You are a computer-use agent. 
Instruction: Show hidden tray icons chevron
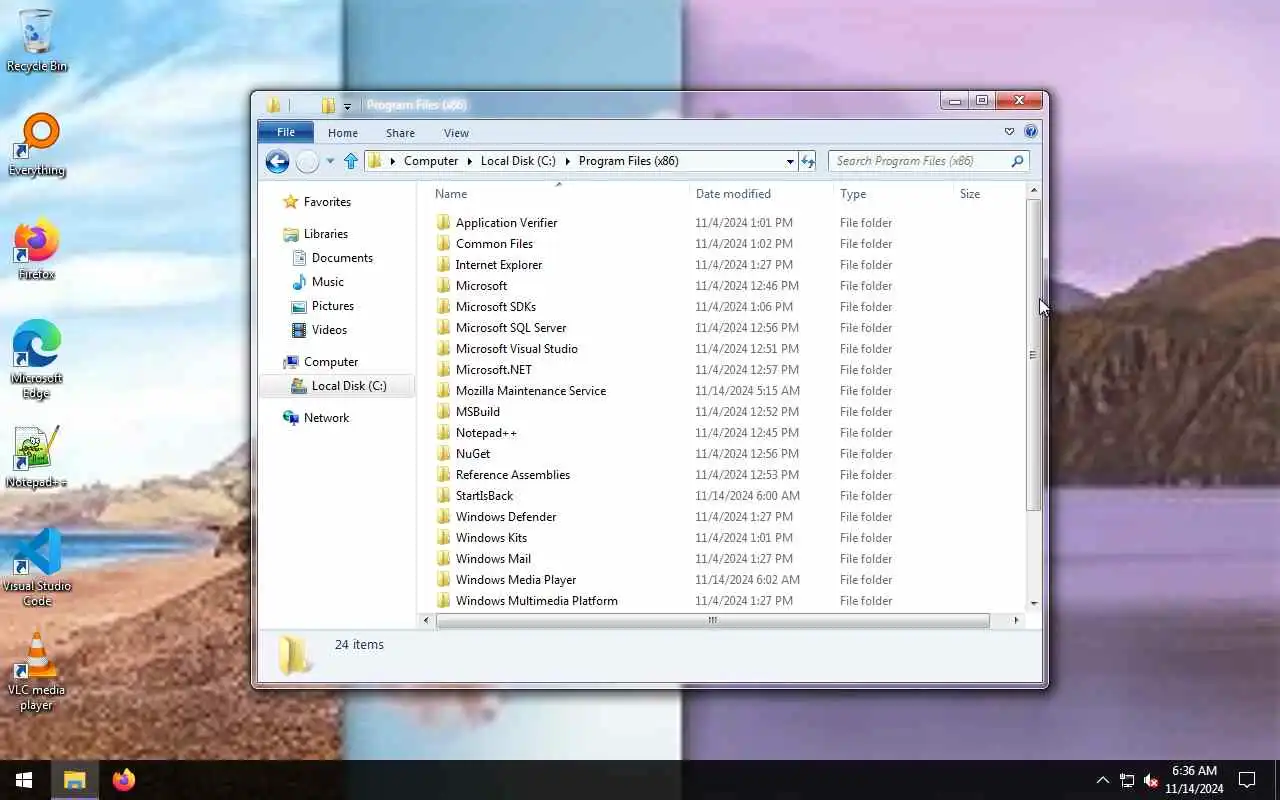(1103, 780)
